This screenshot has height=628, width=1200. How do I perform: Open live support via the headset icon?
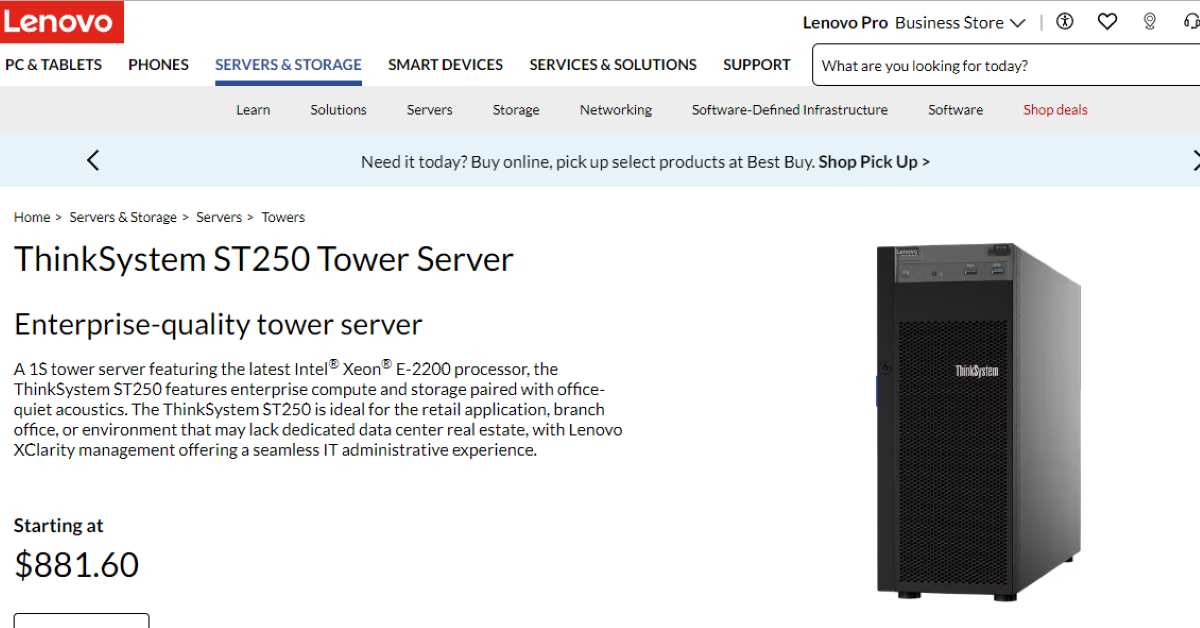[x=1189, y=21]
